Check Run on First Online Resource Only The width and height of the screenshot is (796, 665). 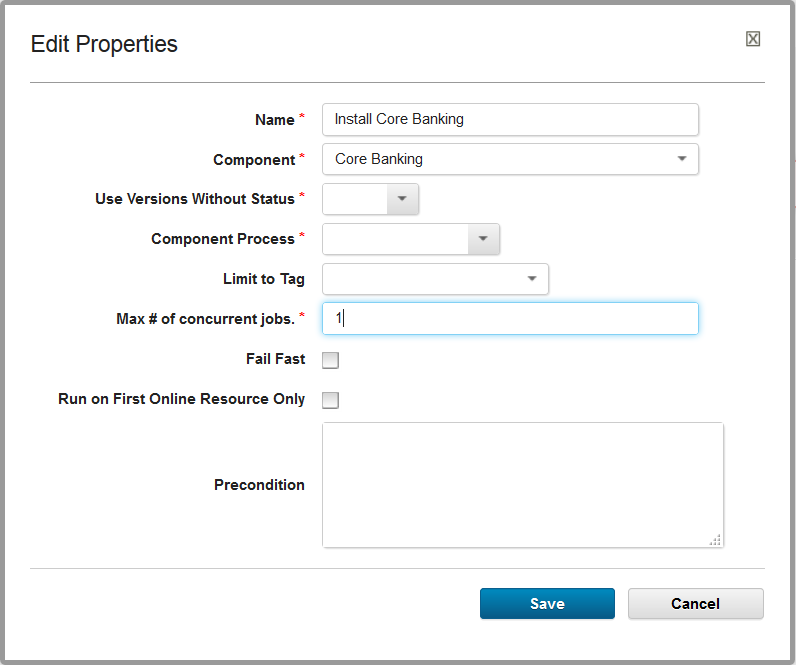331,400
